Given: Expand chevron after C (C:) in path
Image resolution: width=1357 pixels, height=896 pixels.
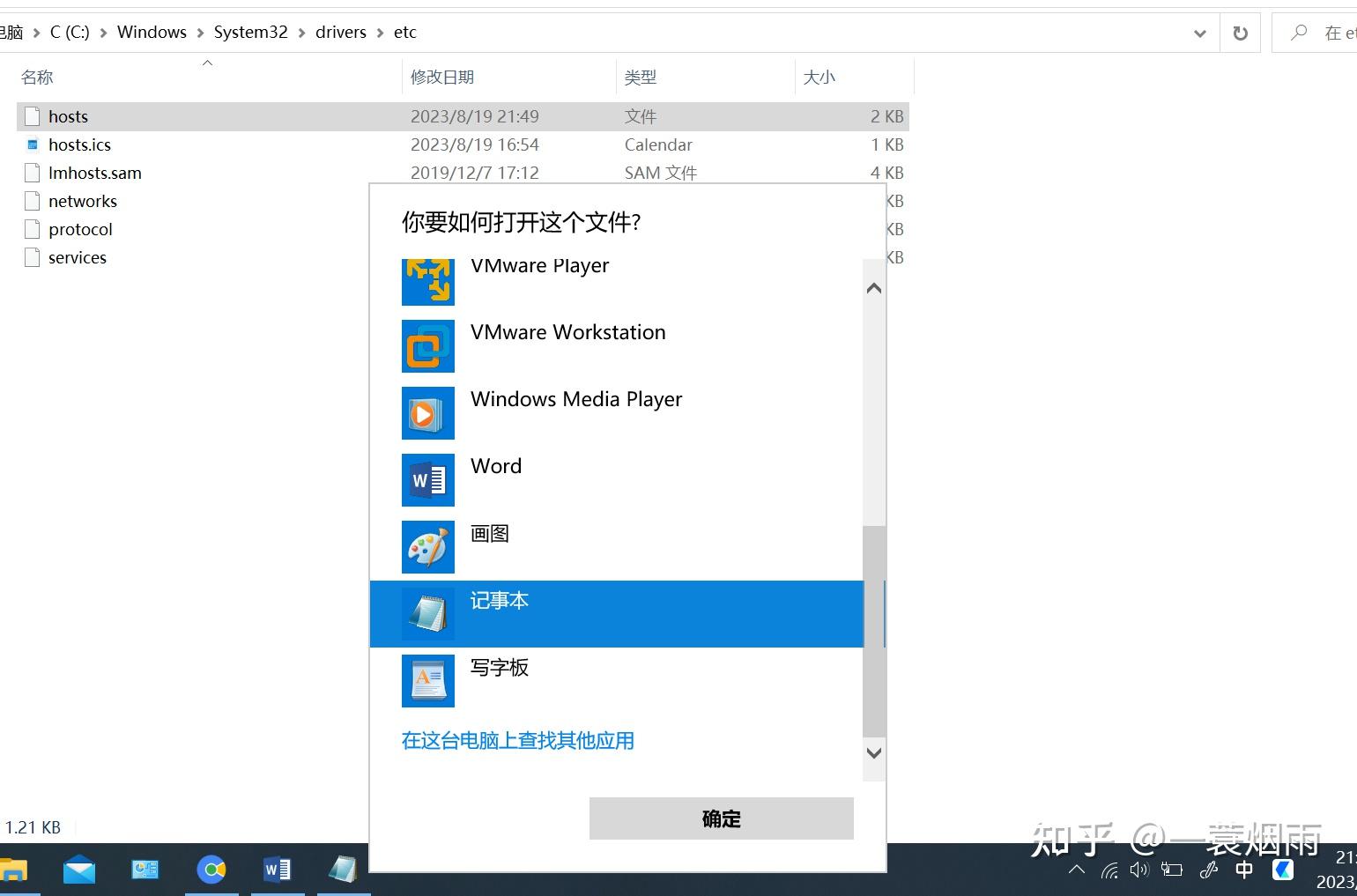Looking at the screenshot, I should click(x=103, y=33).
